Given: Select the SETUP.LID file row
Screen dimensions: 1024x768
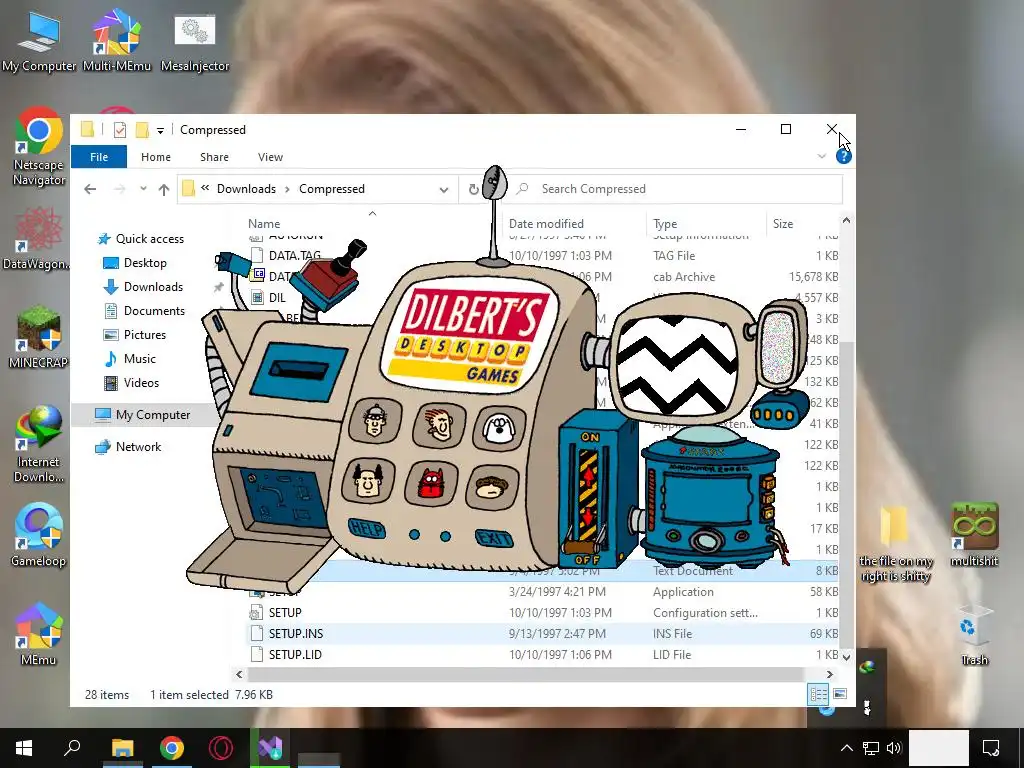Looking at the screenshot, I should (542, 654).
